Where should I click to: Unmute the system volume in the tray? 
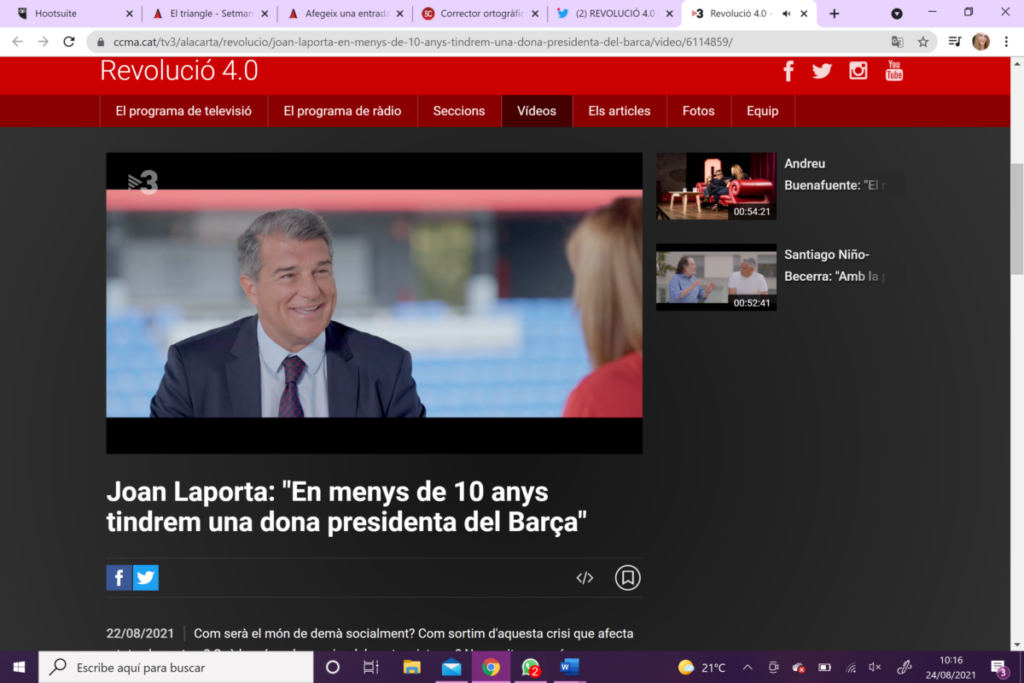[x=875, y=667]
